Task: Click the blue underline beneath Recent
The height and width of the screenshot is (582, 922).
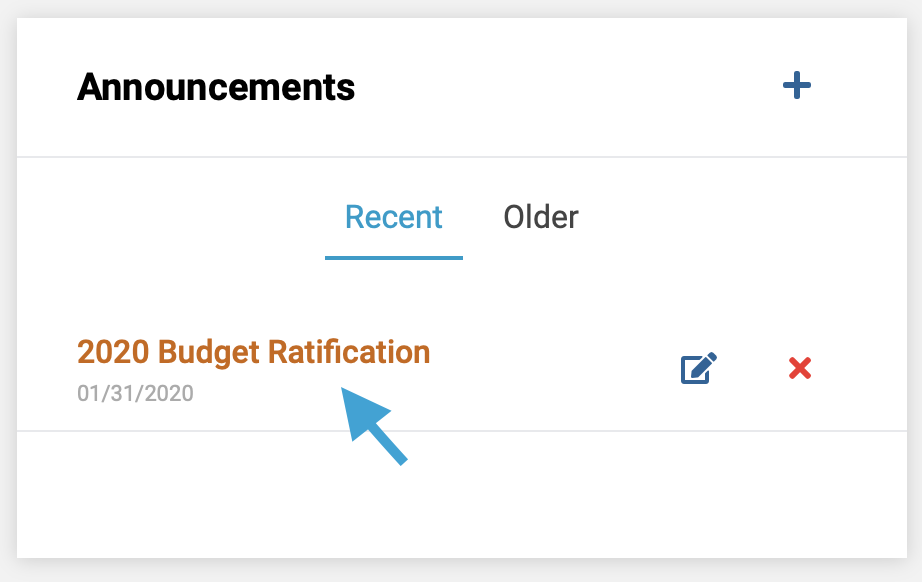Action: [x=393, y=257]
